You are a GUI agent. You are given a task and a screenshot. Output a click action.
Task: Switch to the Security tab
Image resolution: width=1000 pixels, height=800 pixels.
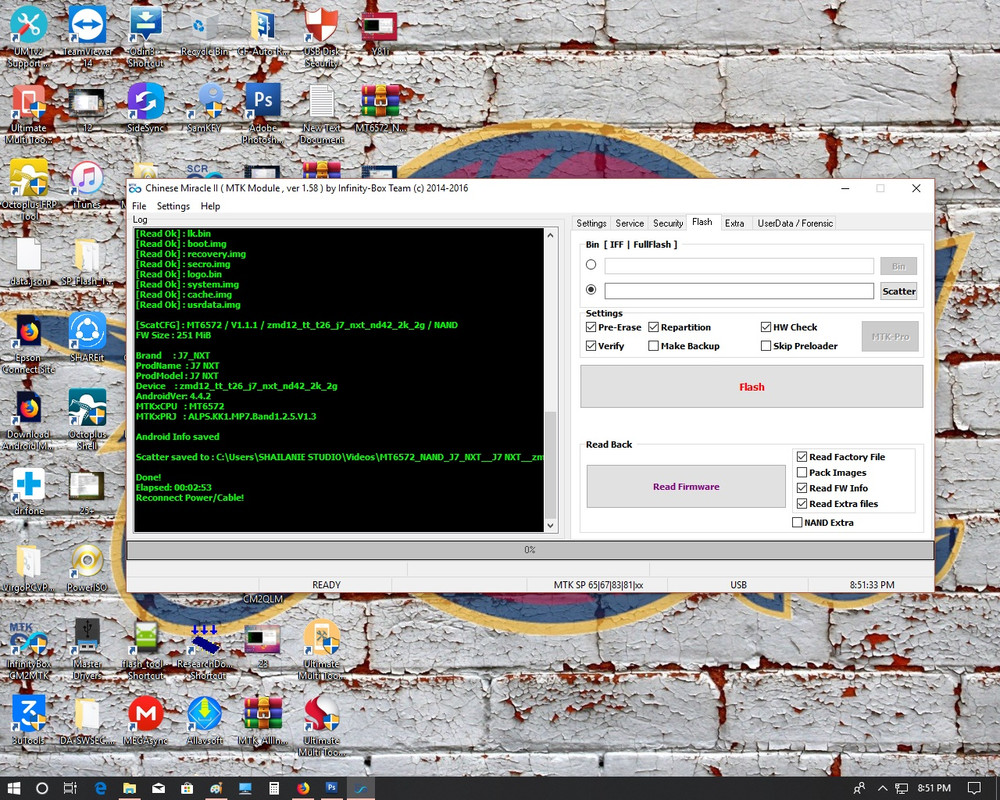[668, 223]
